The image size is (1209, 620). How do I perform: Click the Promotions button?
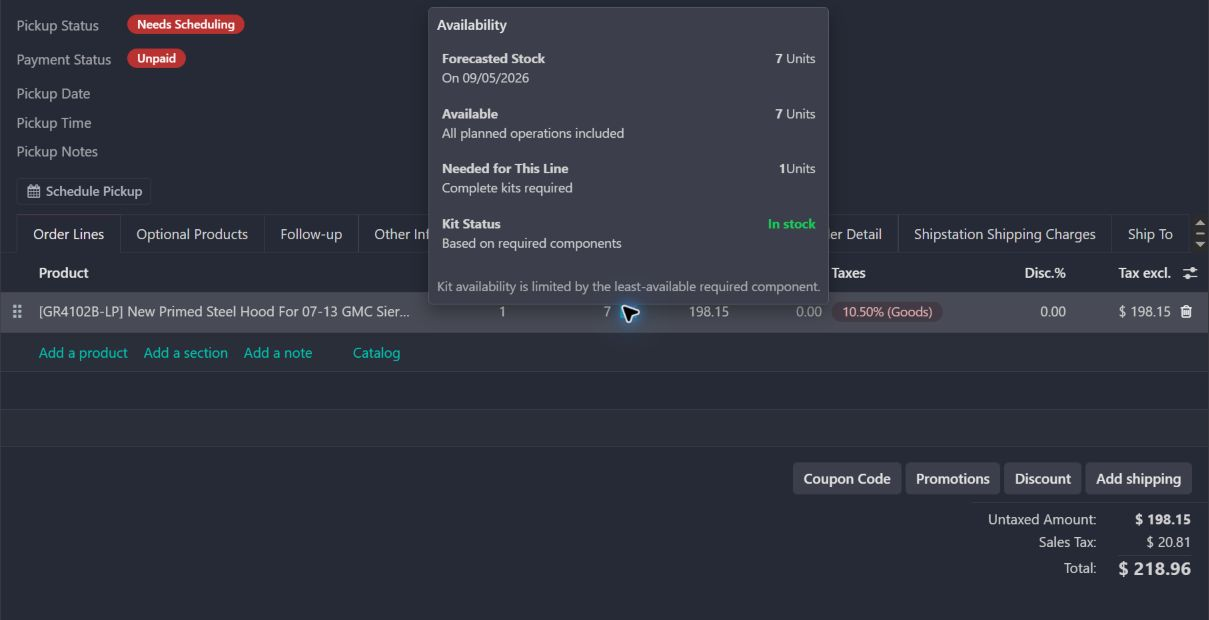click(952, 479)
